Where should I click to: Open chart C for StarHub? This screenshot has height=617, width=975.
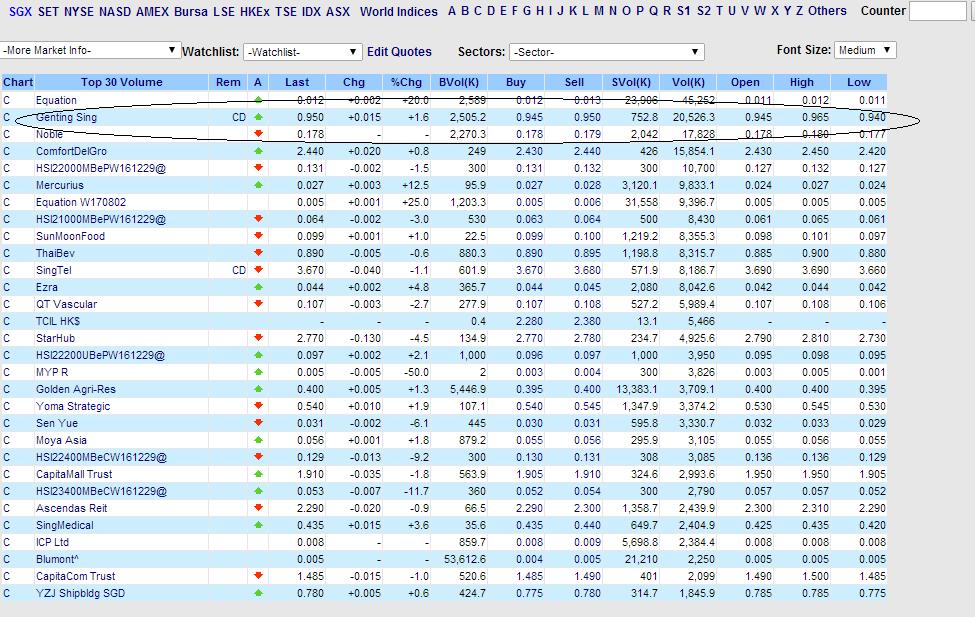pyautogui.click(x=7, y=338)
